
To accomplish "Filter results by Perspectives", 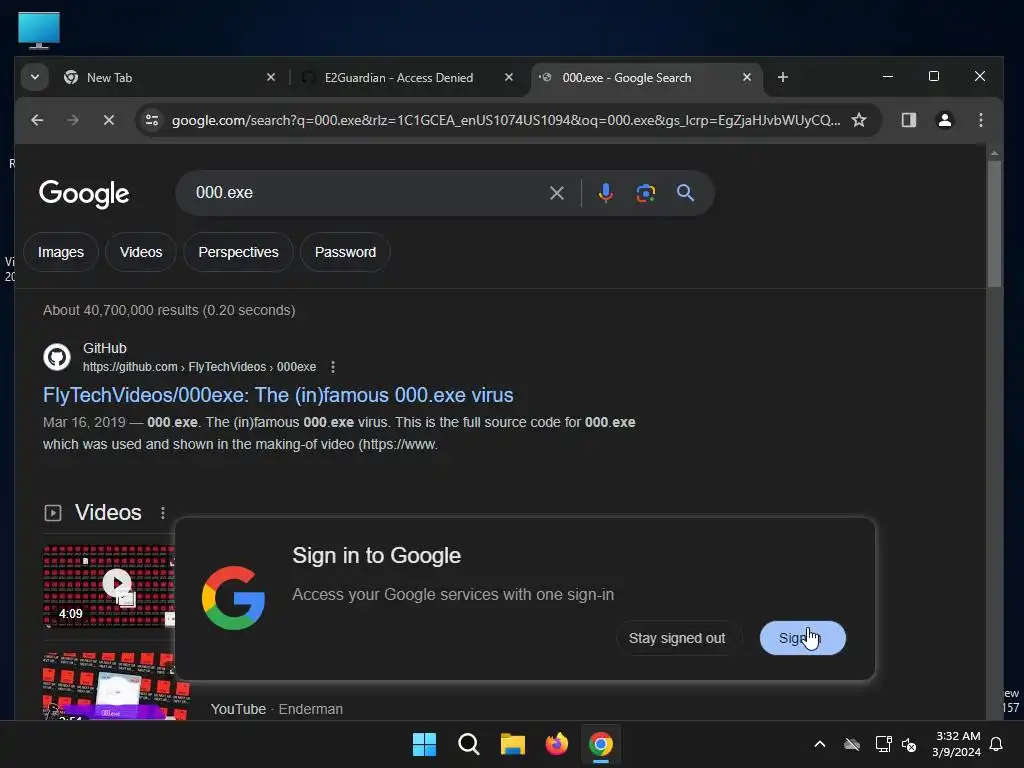I will [238, 252].
